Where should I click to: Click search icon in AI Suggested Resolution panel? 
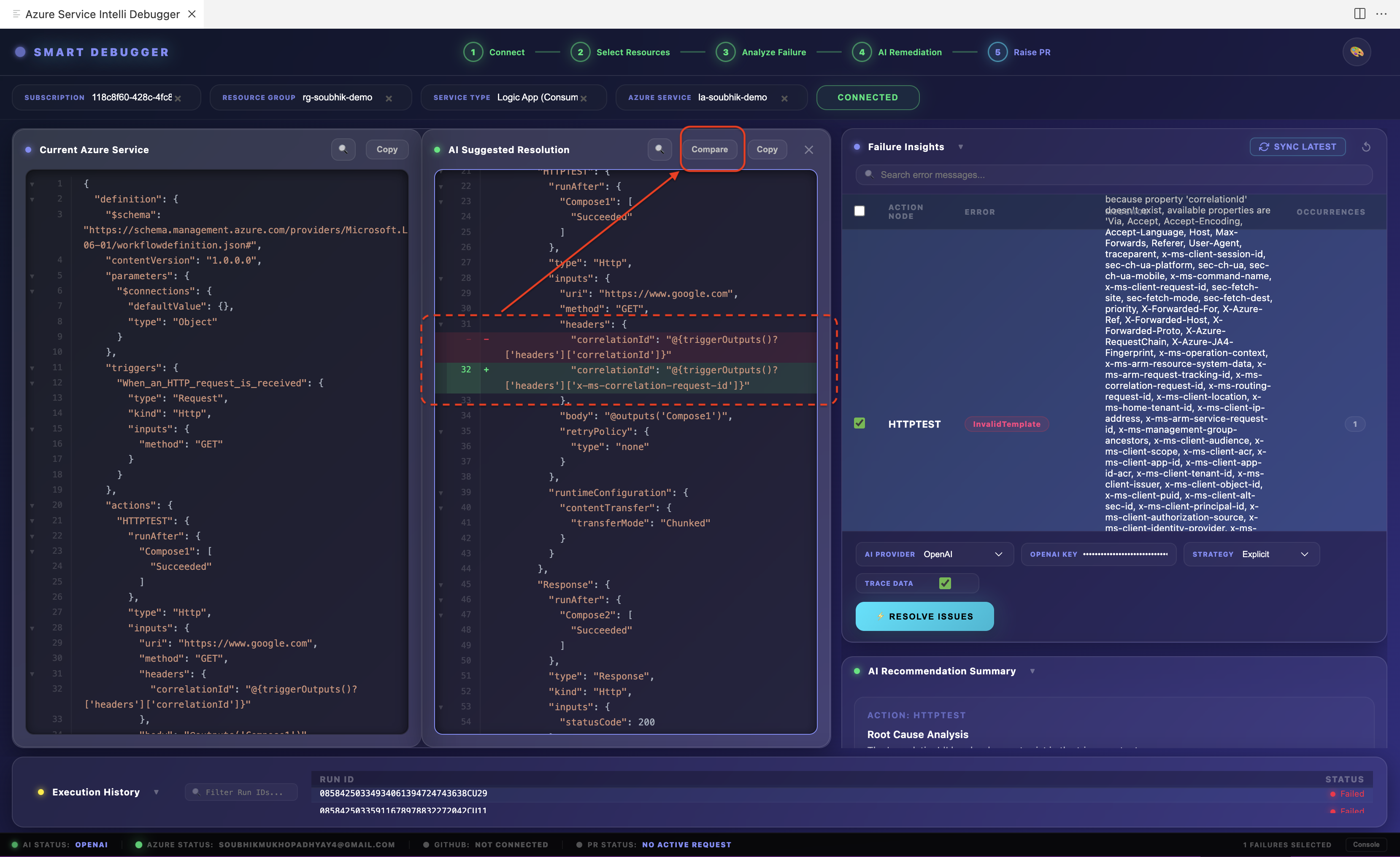(x=659, y=149)
